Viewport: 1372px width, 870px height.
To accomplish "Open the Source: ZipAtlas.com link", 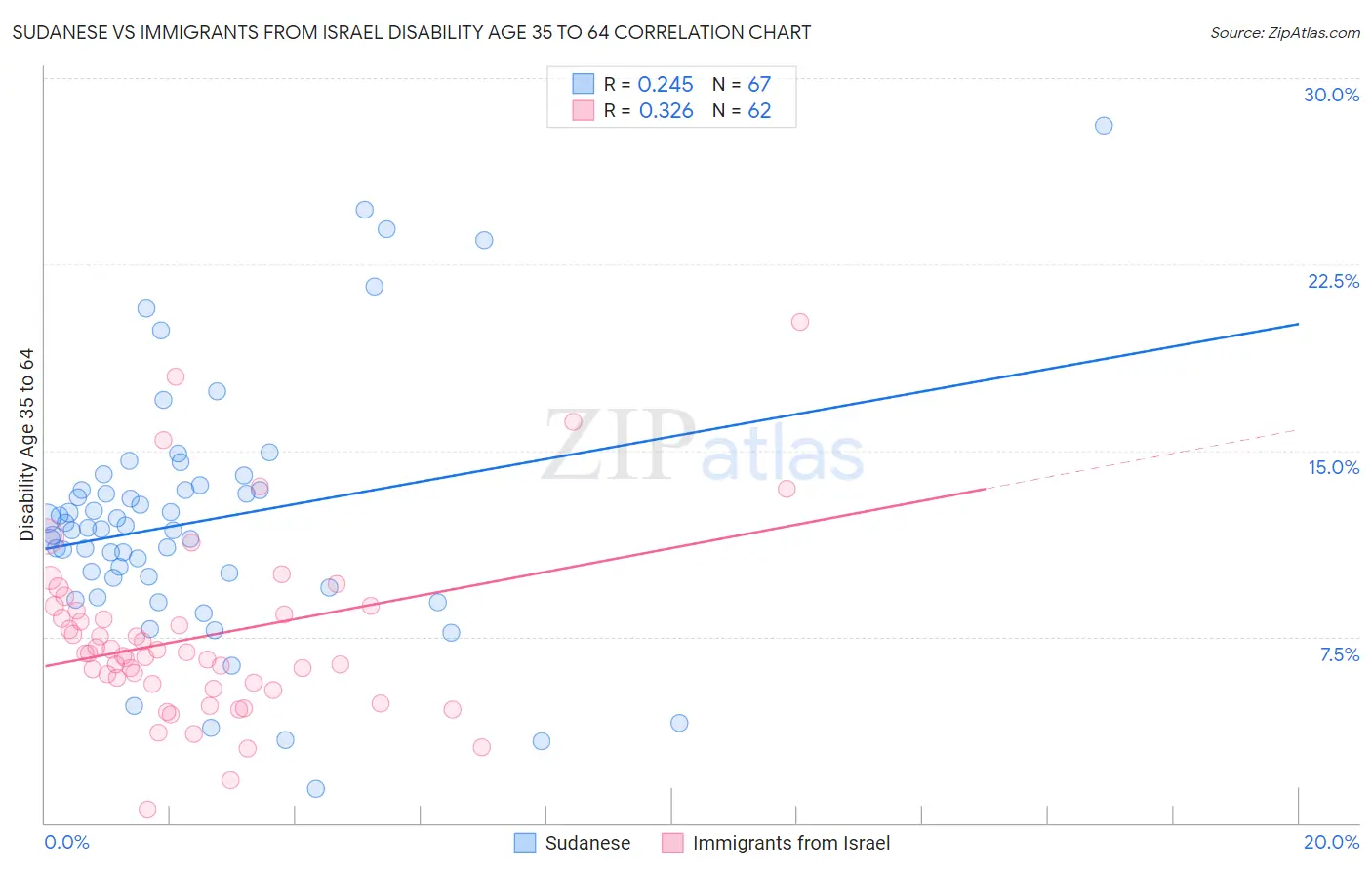I will click(x=1285, y=32).
